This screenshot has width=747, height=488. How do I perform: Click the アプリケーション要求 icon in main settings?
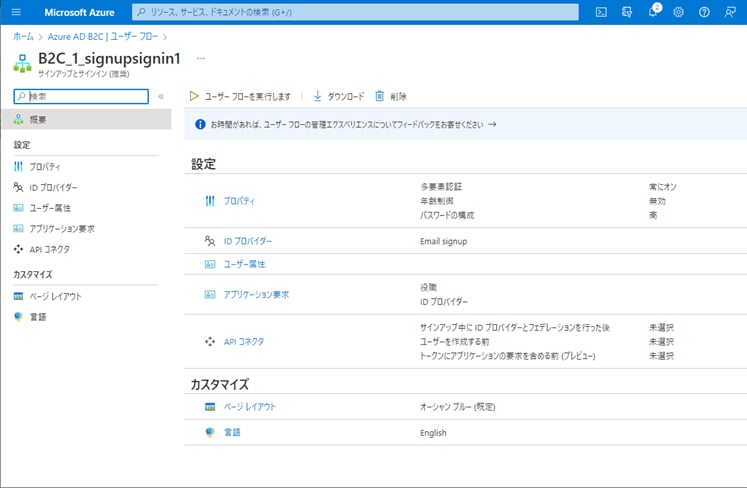[210, 295]
